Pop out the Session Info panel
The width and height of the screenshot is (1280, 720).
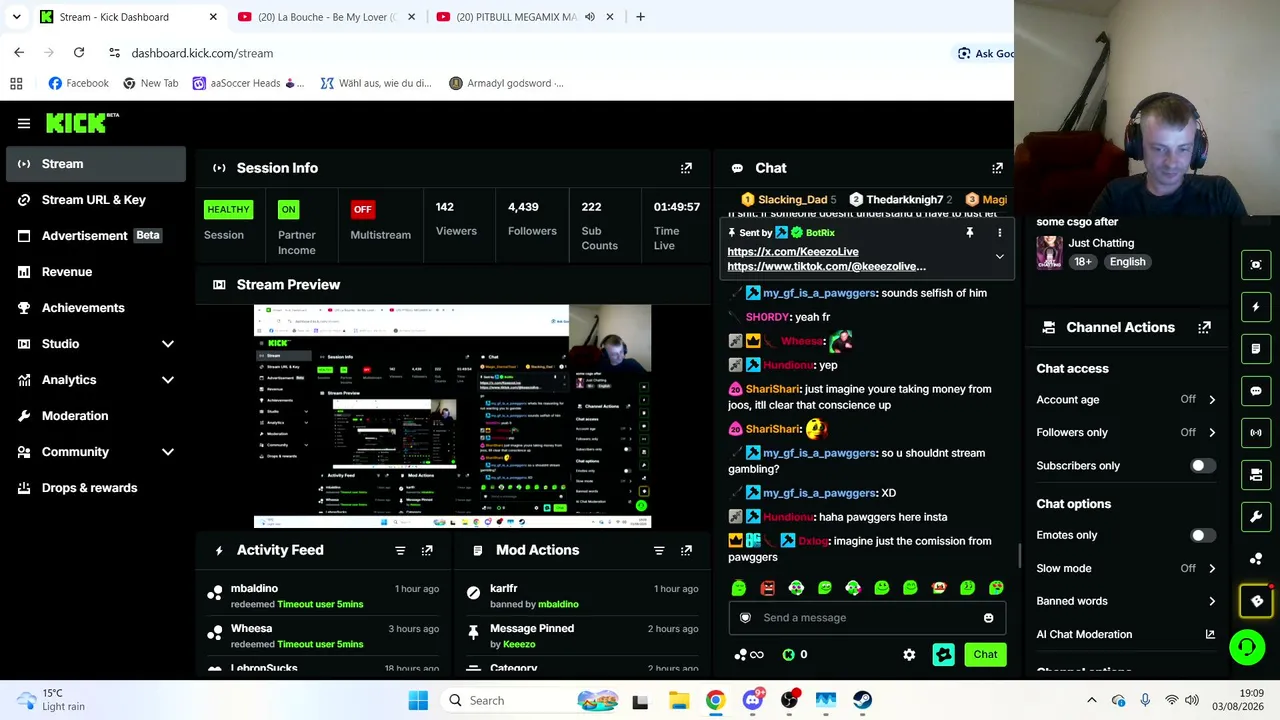[686, 168]
